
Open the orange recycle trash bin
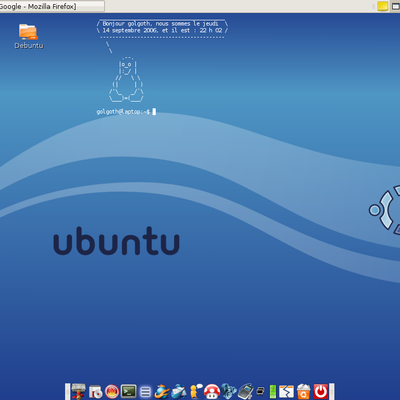tap(304, 391)
